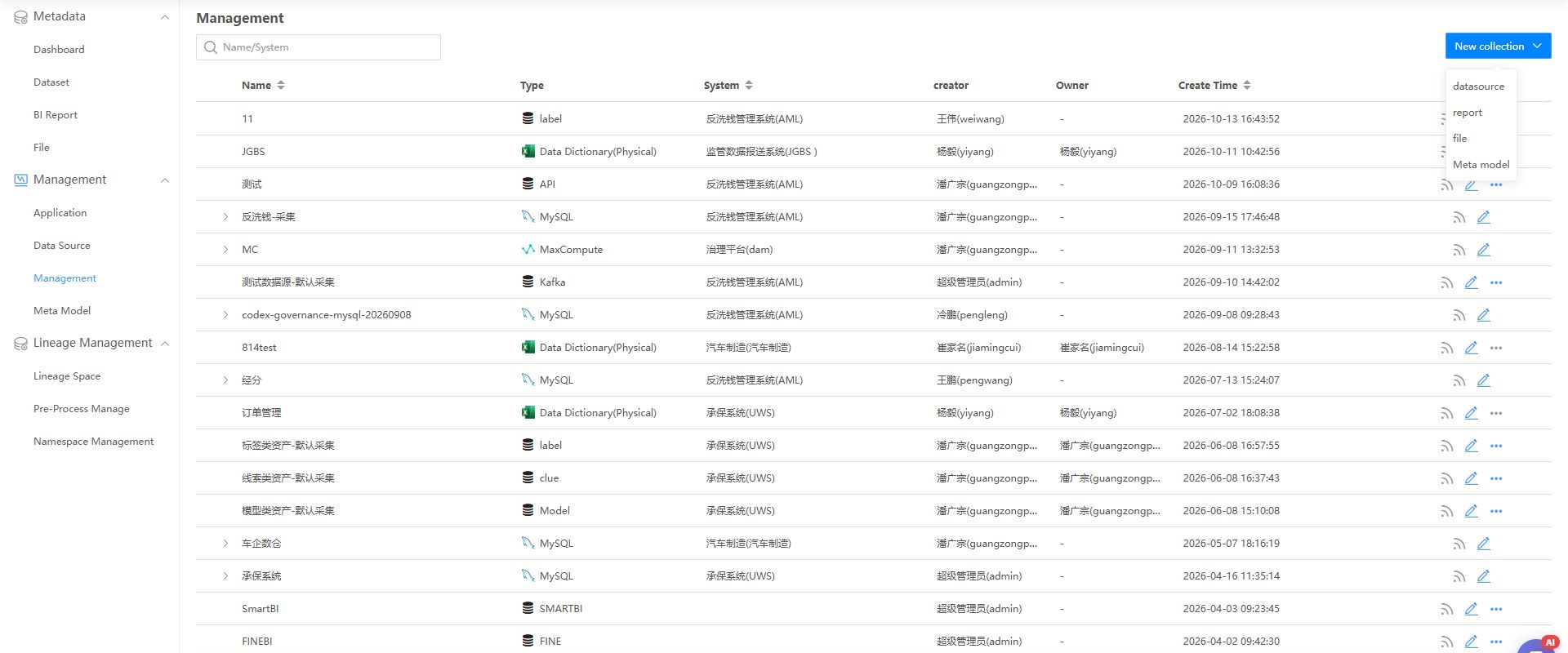Open the Dashboard sidebar link
The height and width of the screenshot is (653, 1568).
point(59,50)
